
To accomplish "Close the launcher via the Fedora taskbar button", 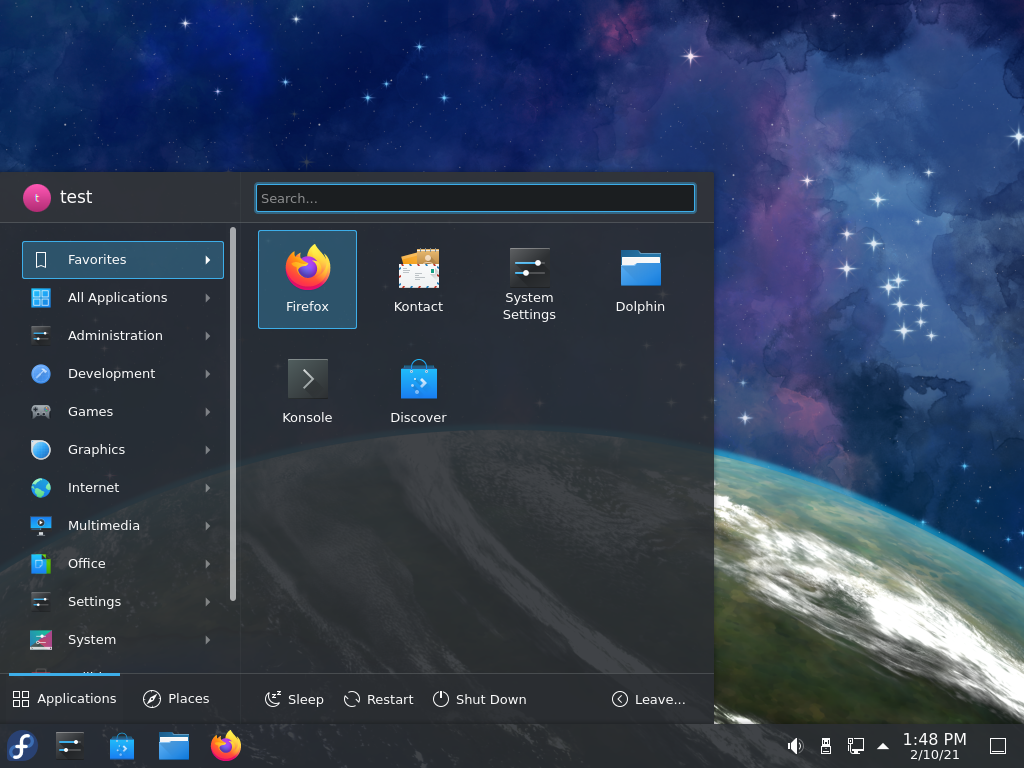I will tap(22, 746).
